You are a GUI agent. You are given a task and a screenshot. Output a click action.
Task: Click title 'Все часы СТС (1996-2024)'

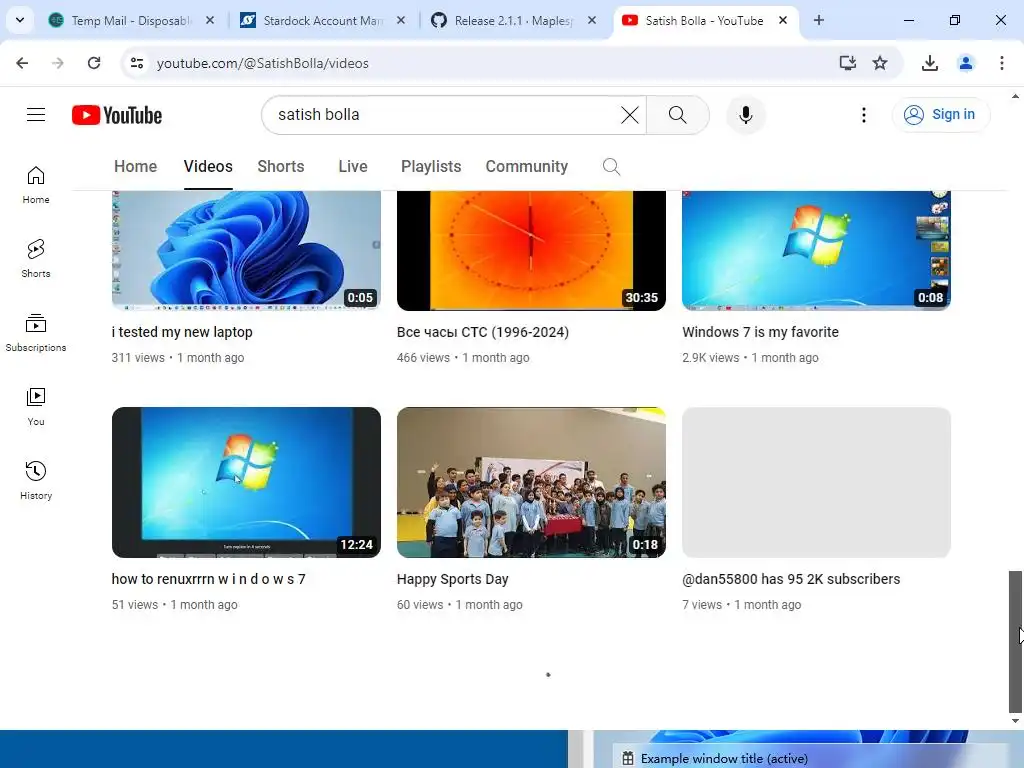(483, 332)
